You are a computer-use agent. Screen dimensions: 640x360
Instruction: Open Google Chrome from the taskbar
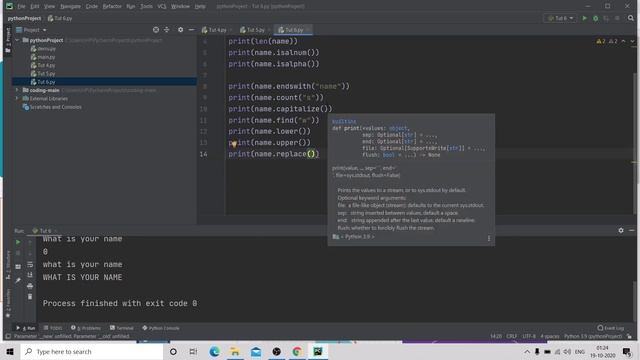[x=297, y=351]
